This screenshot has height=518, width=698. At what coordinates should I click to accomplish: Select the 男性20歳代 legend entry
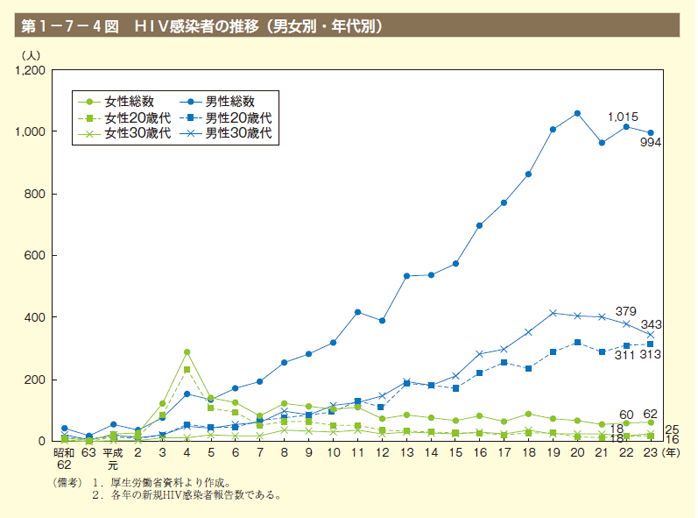coord(226,118)
